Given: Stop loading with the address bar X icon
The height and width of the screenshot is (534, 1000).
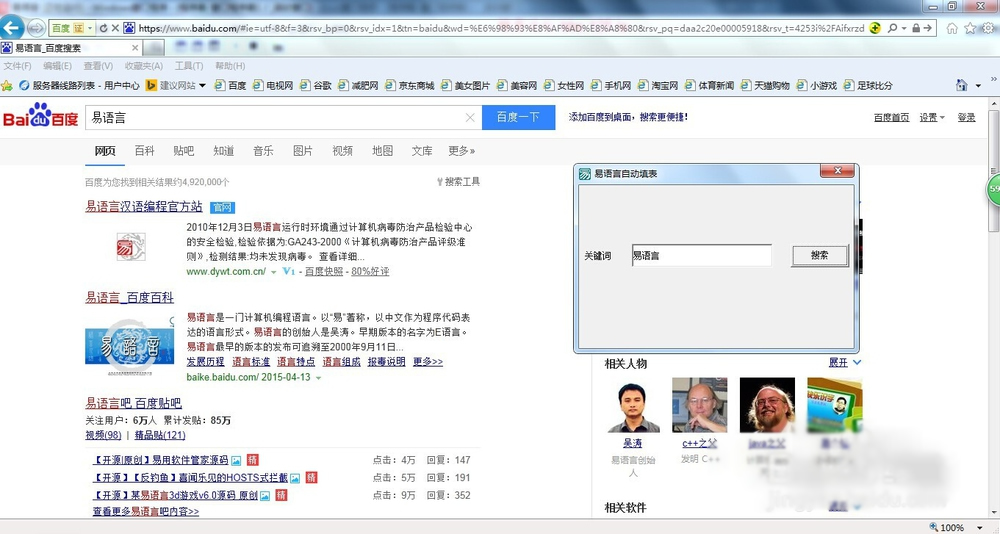Looking at the screenshot, I should (x=115, y=28).
